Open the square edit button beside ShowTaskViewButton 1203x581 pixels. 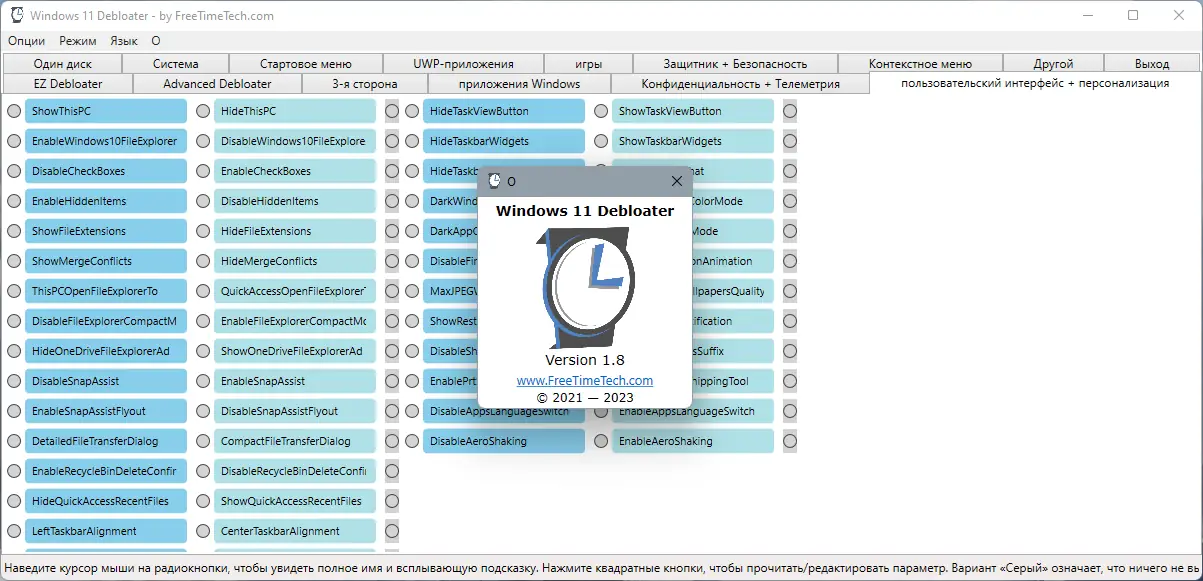(x=790, y=111)
